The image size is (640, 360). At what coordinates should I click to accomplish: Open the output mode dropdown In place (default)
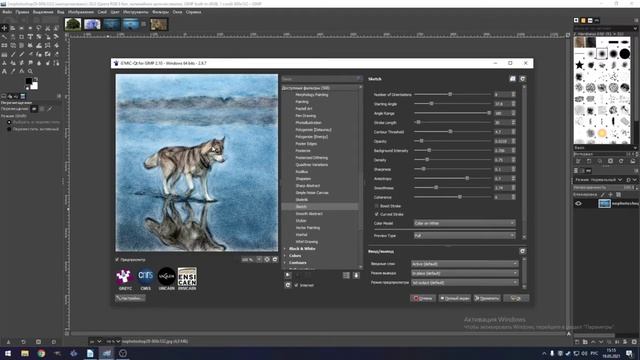(x=464, y=273)
